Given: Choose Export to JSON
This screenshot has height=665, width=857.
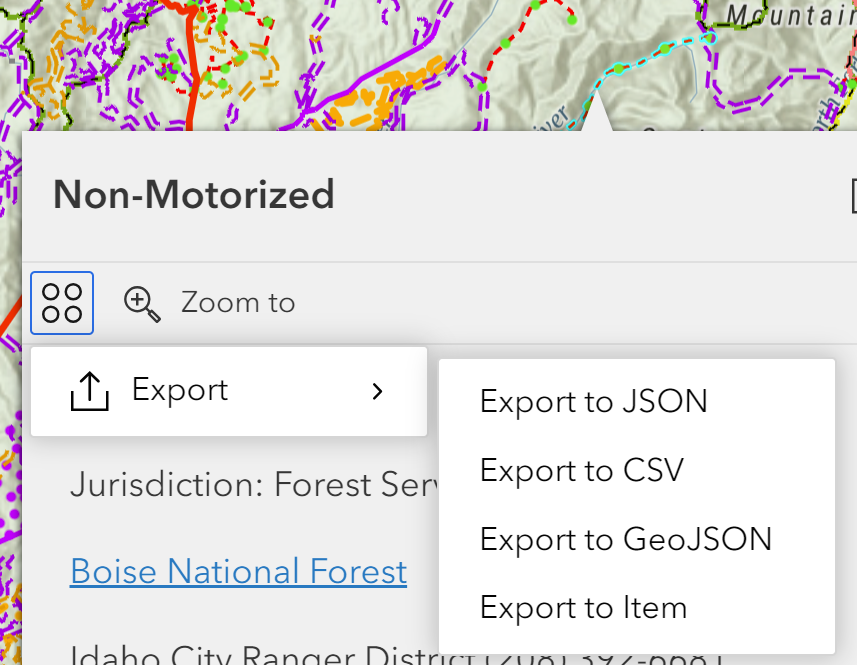Looking at the screenshot, I should tap(594, 402).
